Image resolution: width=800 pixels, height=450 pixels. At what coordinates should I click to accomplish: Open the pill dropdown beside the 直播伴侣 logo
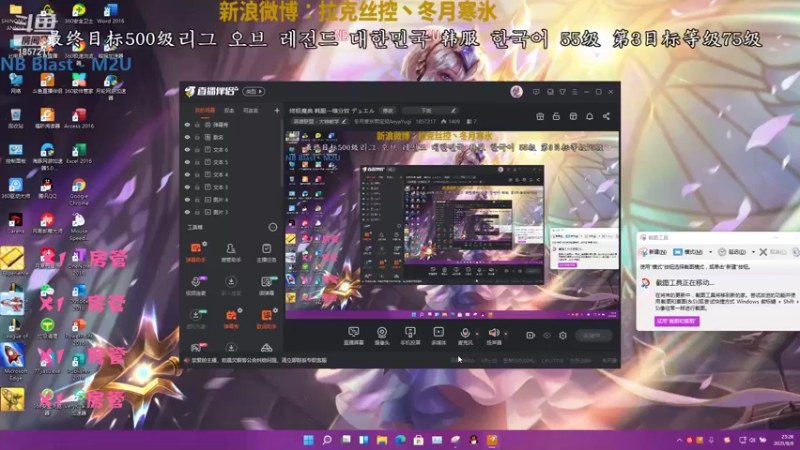click(254, 91)
